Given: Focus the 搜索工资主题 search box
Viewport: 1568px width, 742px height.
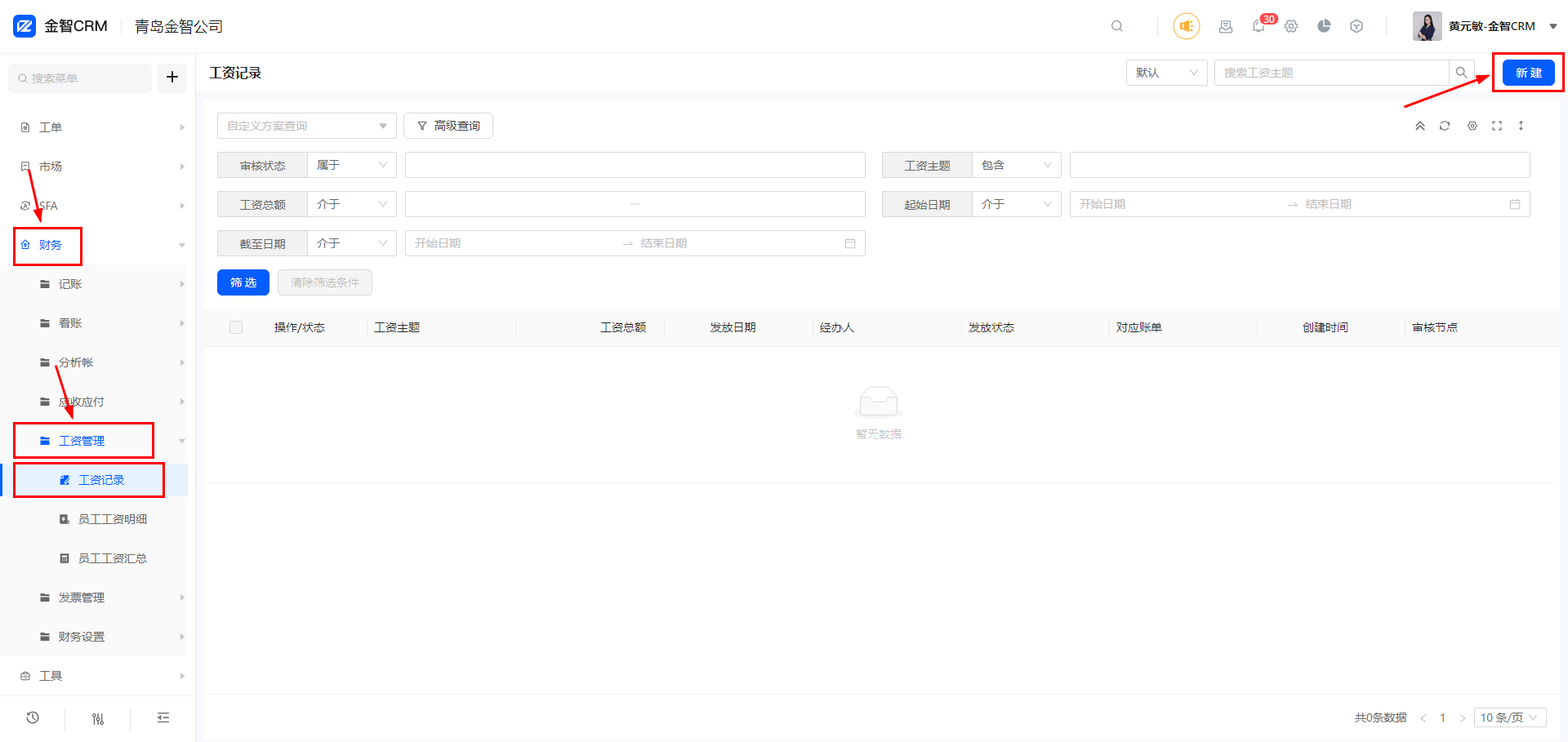Looking at the screenshot, I should pyautogui.click(x=1331, y=73).
